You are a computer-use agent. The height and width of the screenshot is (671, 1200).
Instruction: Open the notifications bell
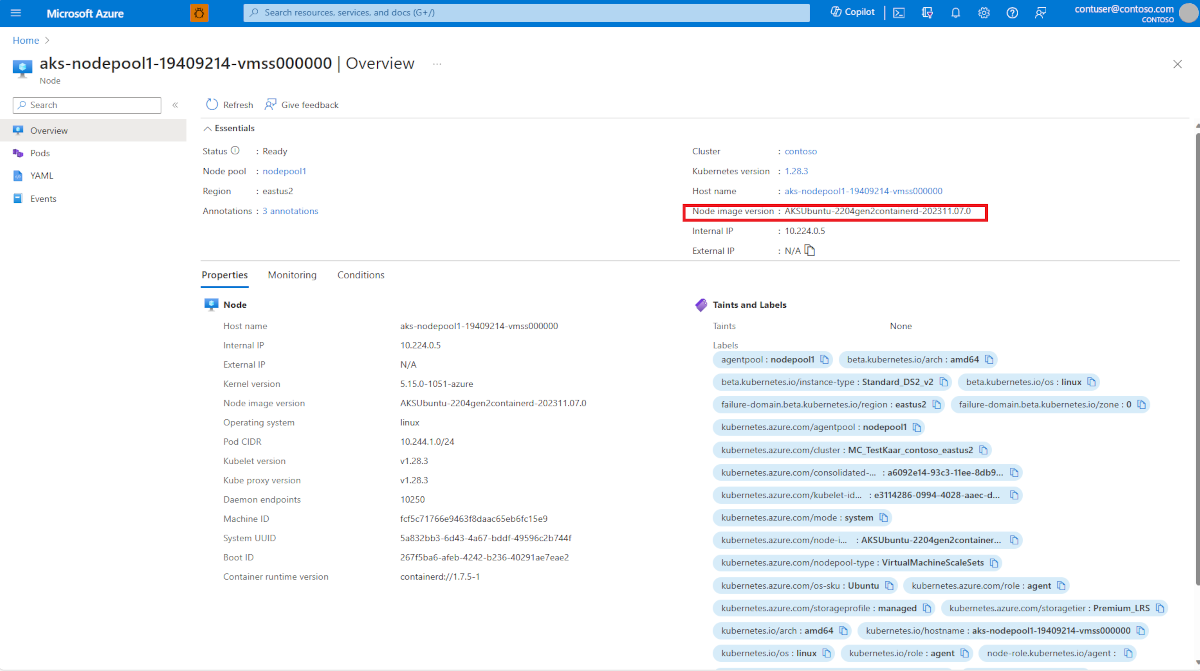pos(956,12)
